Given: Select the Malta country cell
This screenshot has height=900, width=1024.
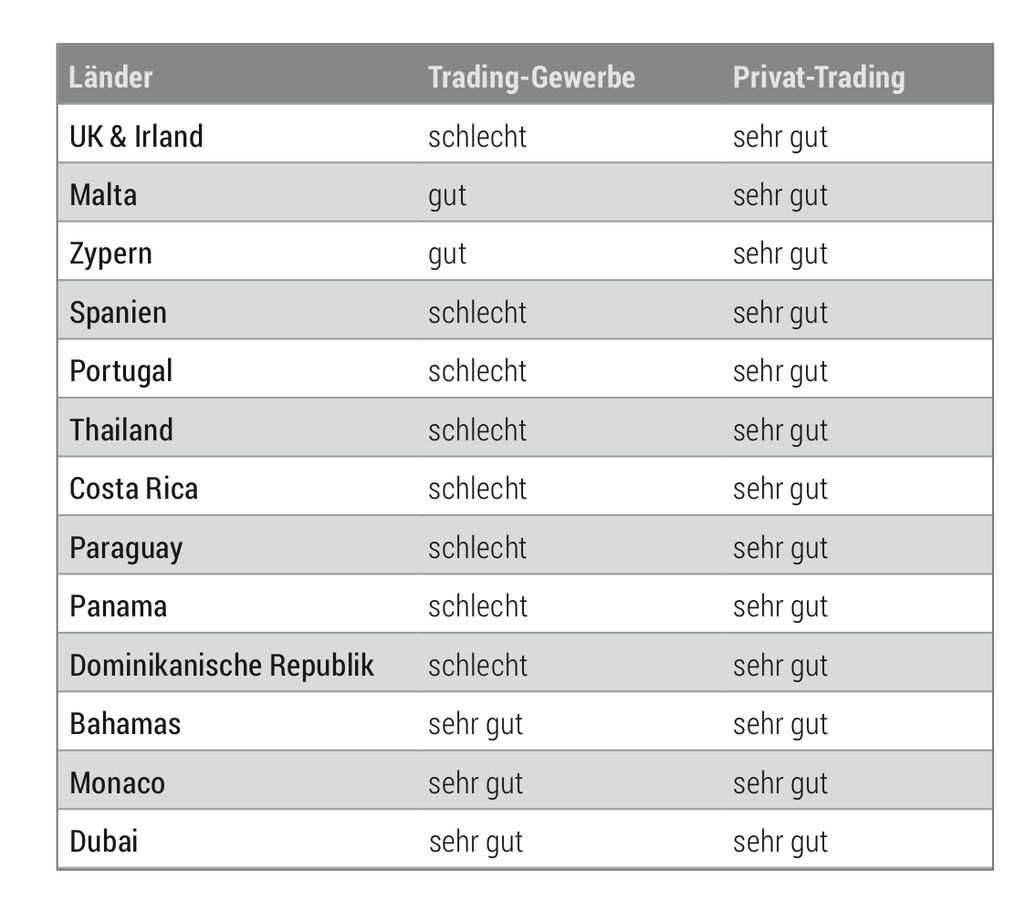Looking at the screenshot, I should (x=103, y=195).
